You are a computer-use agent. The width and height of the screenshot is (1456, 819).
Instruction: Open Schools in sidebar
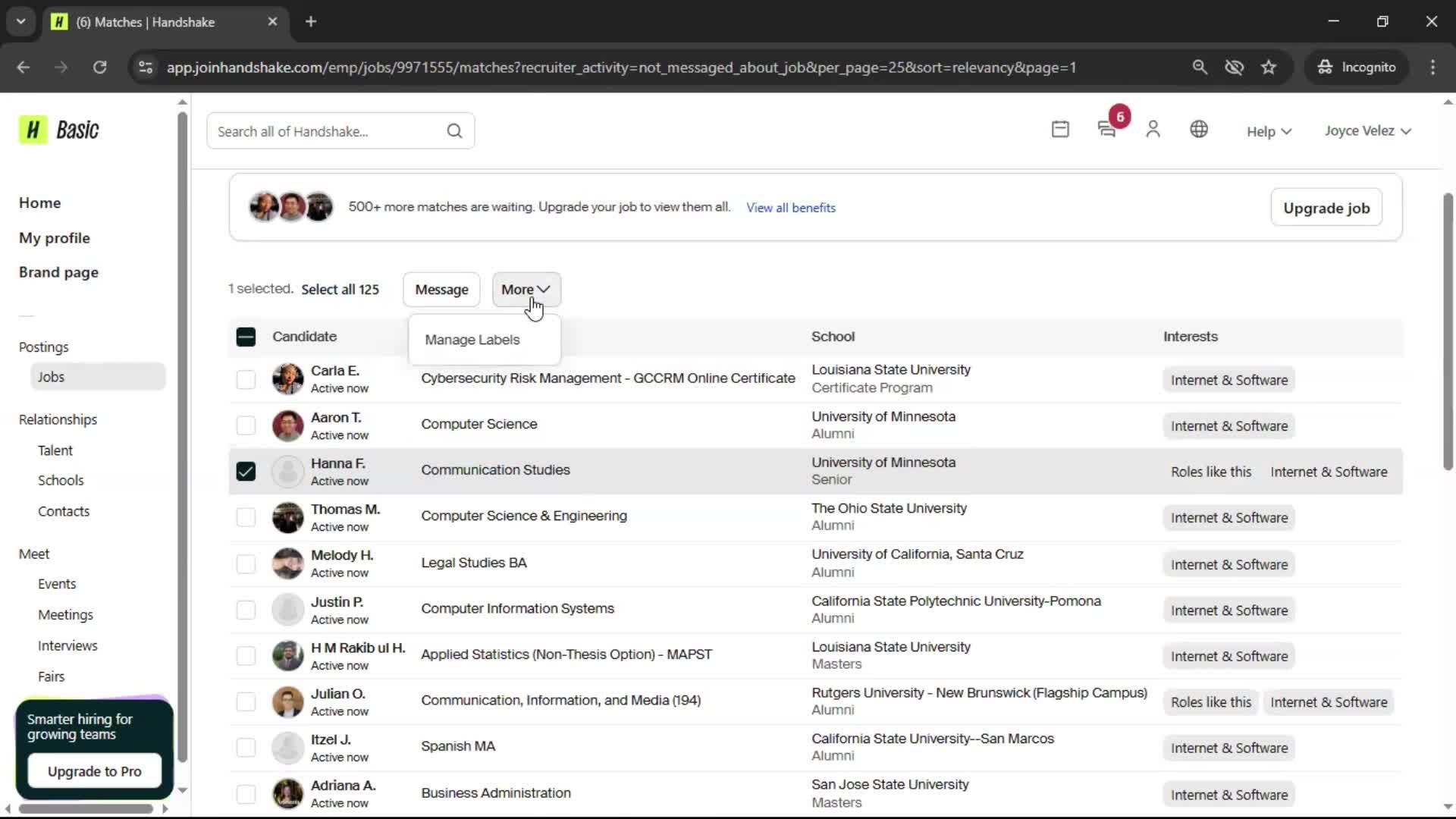[61, 481]
